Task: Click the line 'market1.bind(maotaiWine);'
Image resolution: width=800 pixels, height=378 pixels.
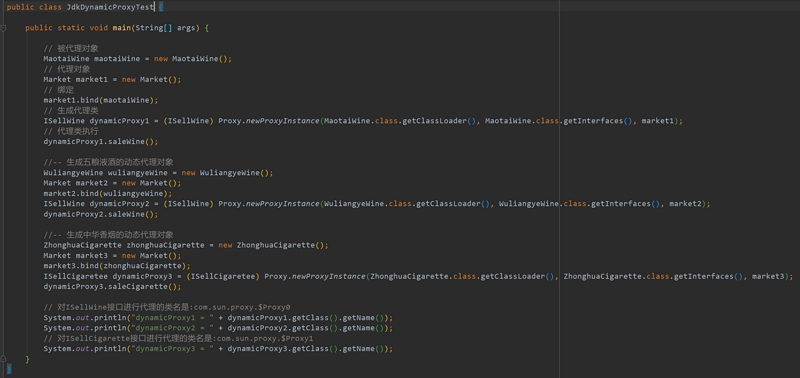Action: (101, 100)
